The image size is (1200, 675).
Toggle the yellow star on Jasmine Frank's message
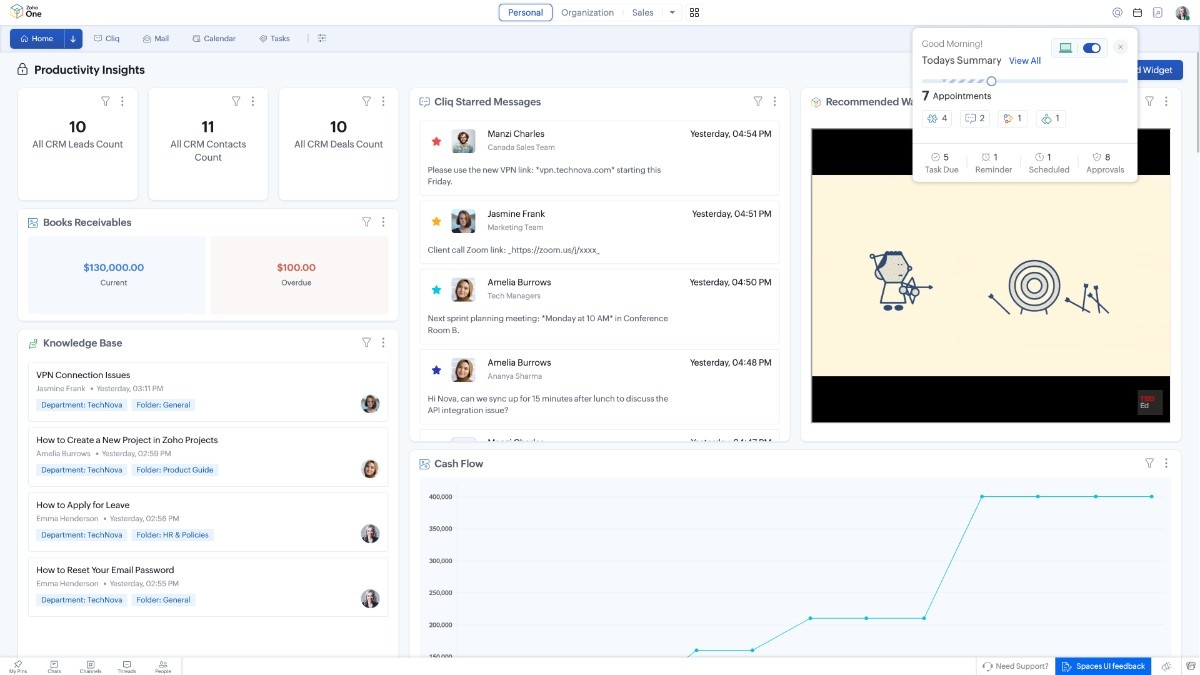point(436,221)
